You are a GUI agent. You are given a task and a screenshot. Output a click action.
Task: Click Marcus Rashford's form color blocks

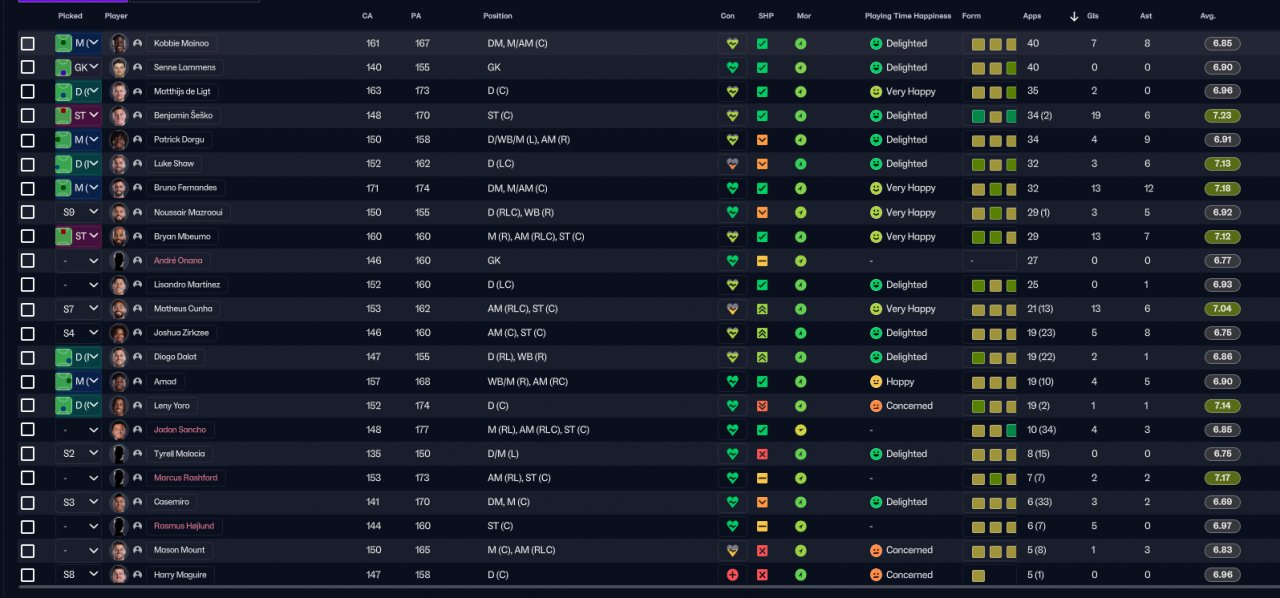(994, 478)
